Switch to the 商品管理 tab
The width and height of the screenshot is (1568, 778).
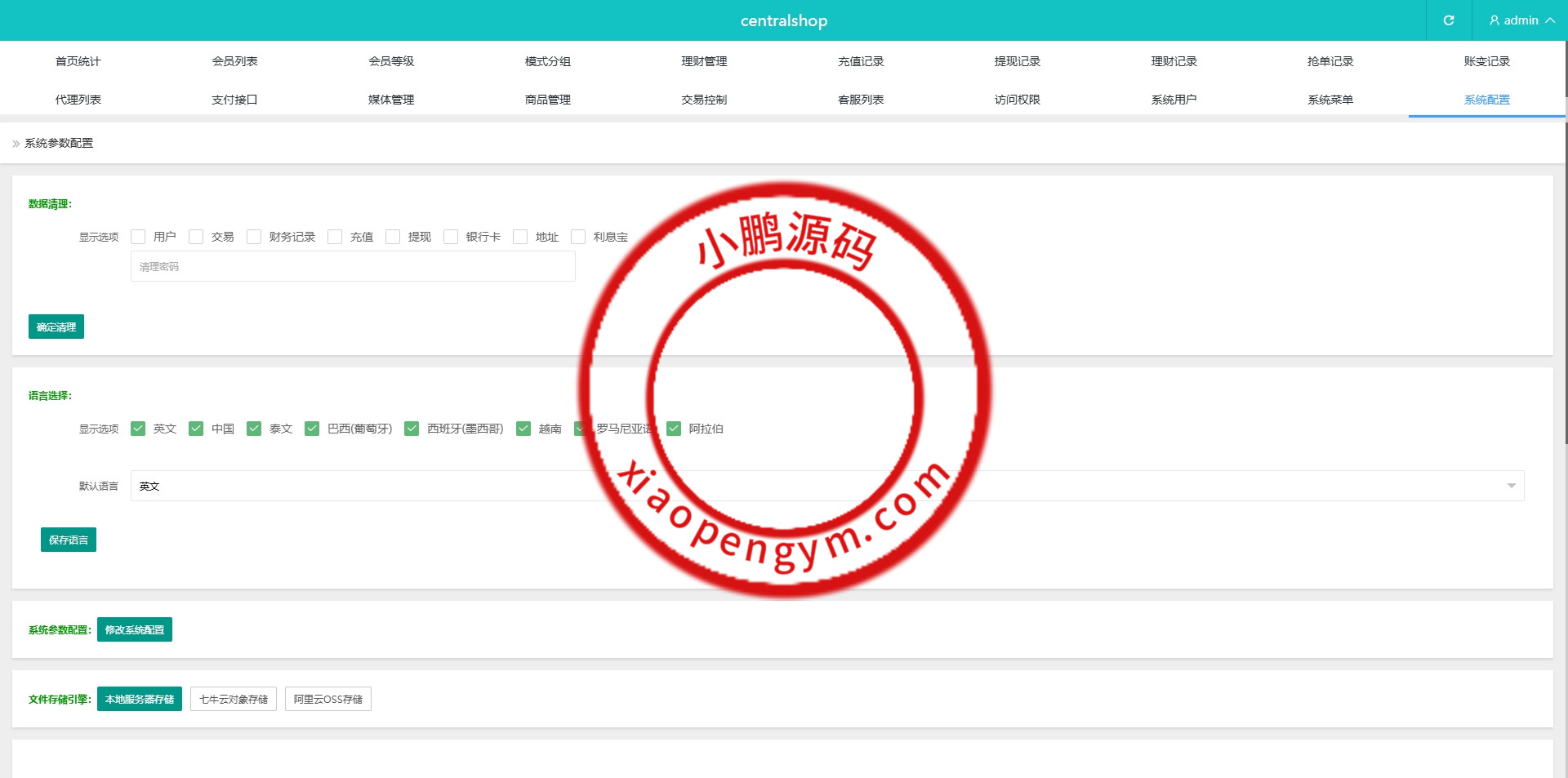(547, 100)
